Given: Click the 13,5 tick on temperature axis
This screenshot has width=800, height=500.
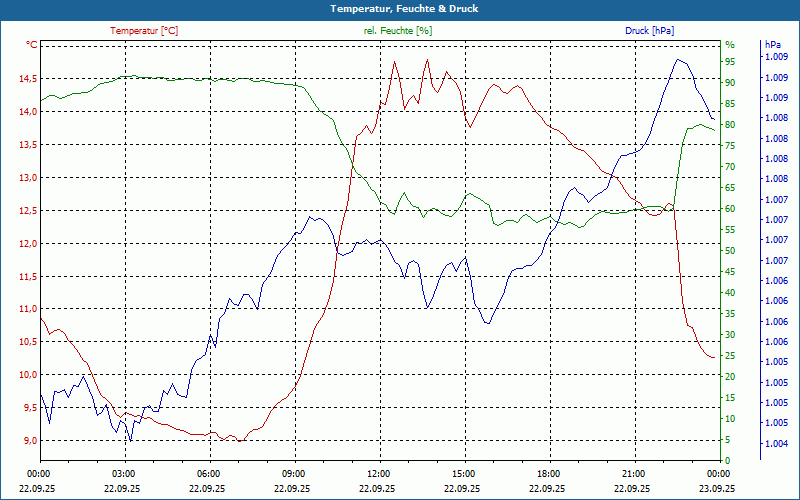Looking at the screenshot, I should (28, 145).
